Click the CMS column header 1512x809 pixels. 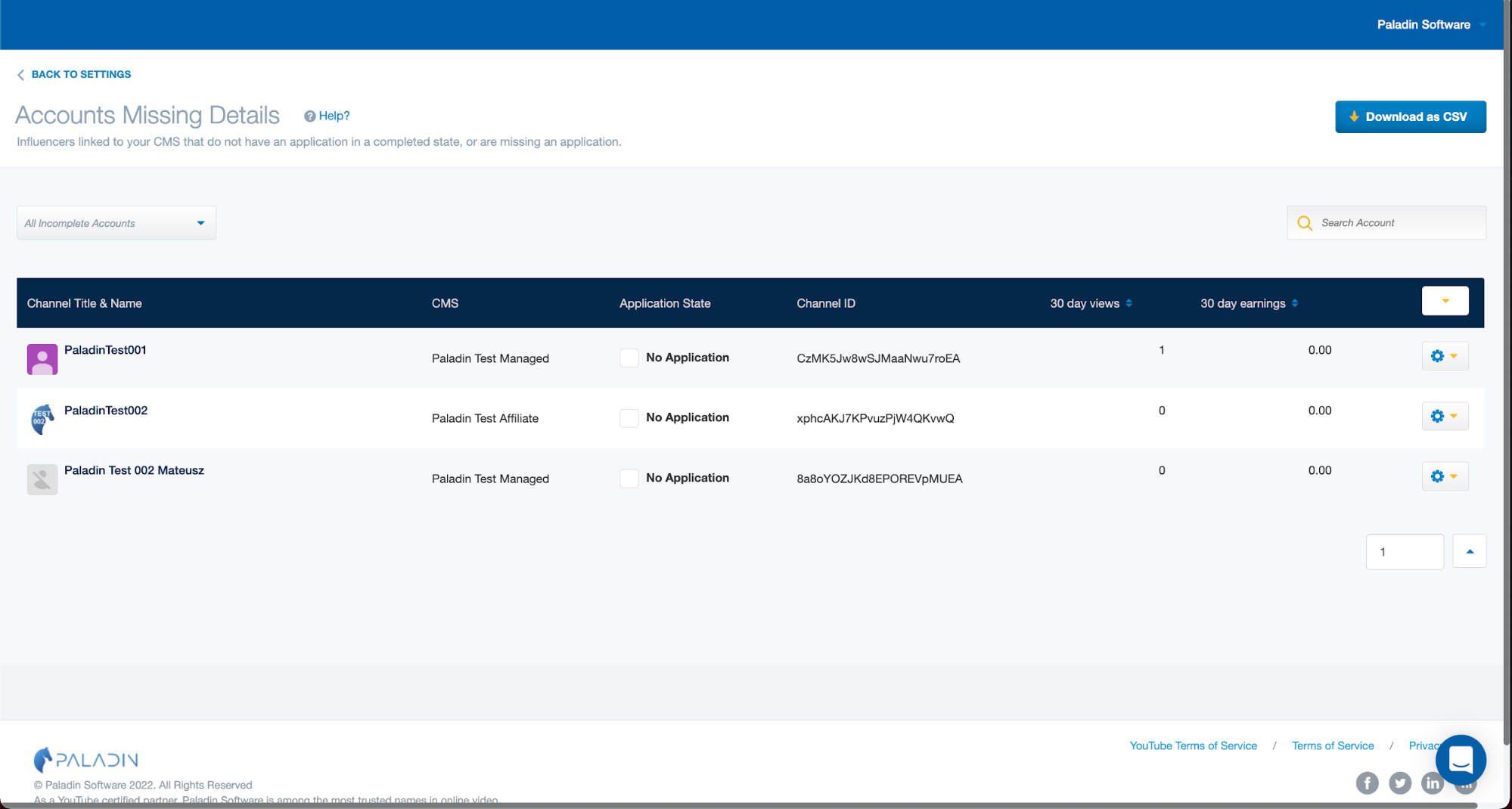445,303
